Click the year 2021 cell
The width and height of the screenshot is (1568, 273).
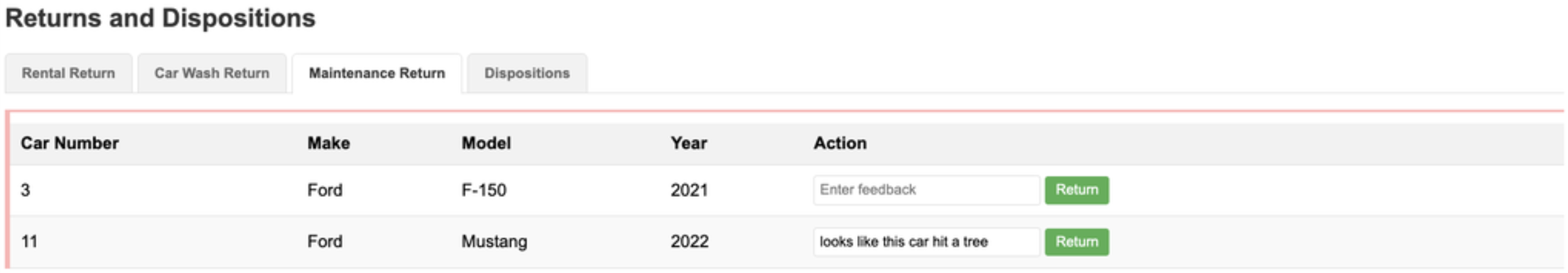689,190
